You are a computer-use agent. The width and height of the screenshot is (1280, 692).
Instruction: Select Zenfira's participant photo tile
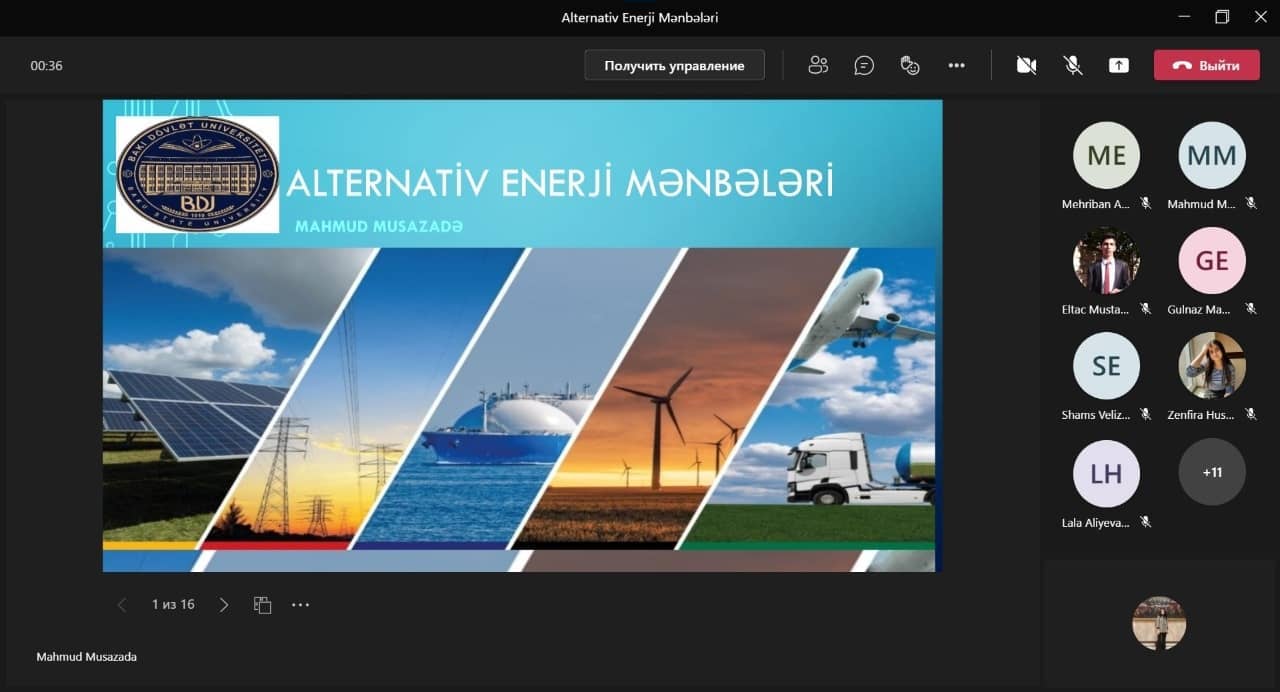pos(1211,366)
